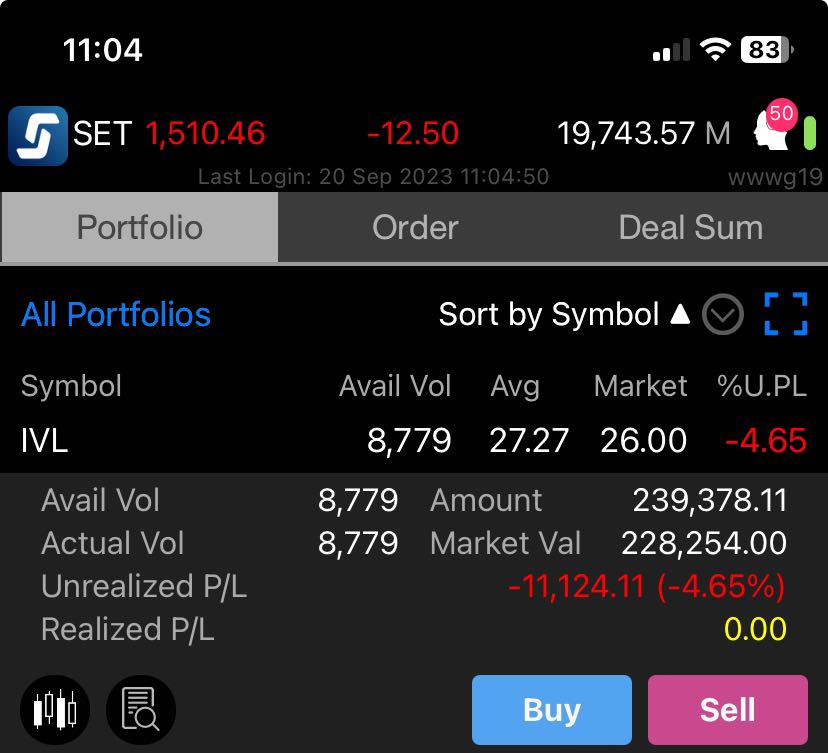The width and height of the screenshot is (828, 753).
Task: Toggle fullscreen with the blue brackets icon
Action: coord(786,314)
